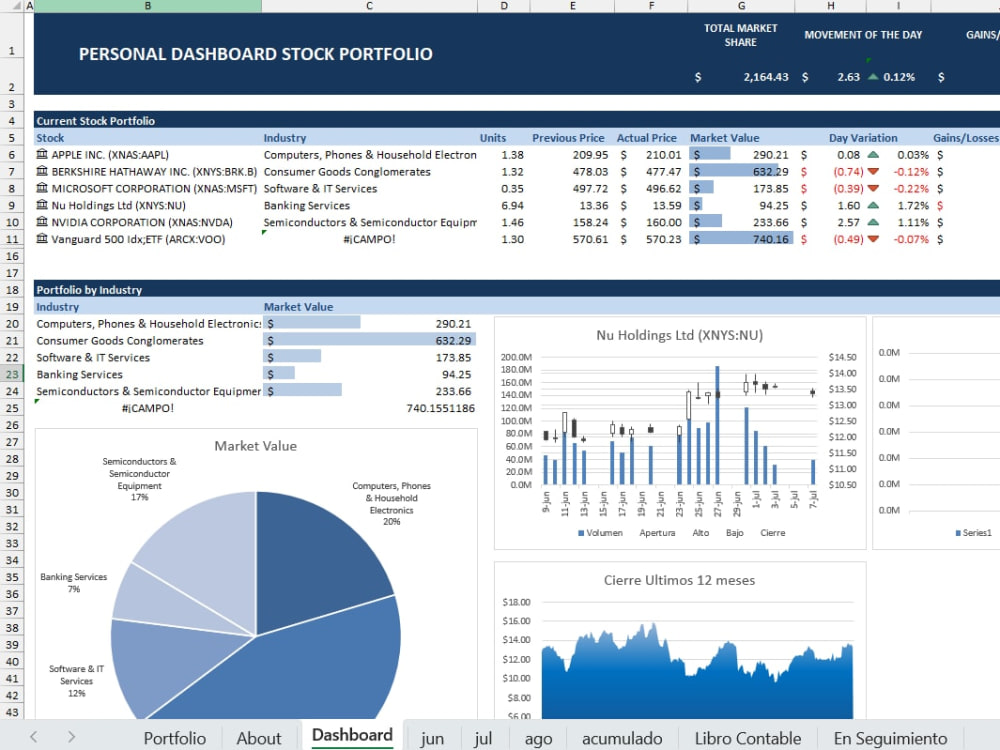This screenshot has height=750, width=1000.
Task: Select the Previous Price column heading
Action: 568,138
